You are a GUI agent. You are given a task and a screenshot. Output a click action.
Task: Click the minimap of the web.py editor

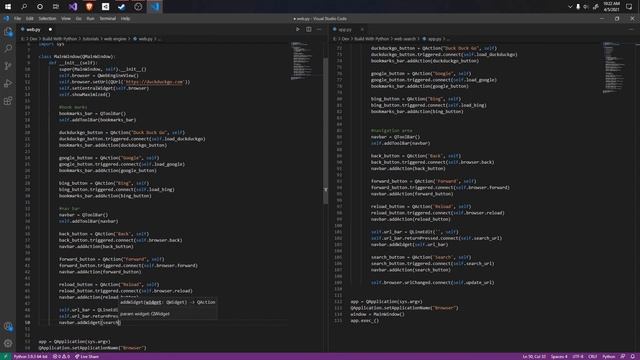[x=301, y=60]
